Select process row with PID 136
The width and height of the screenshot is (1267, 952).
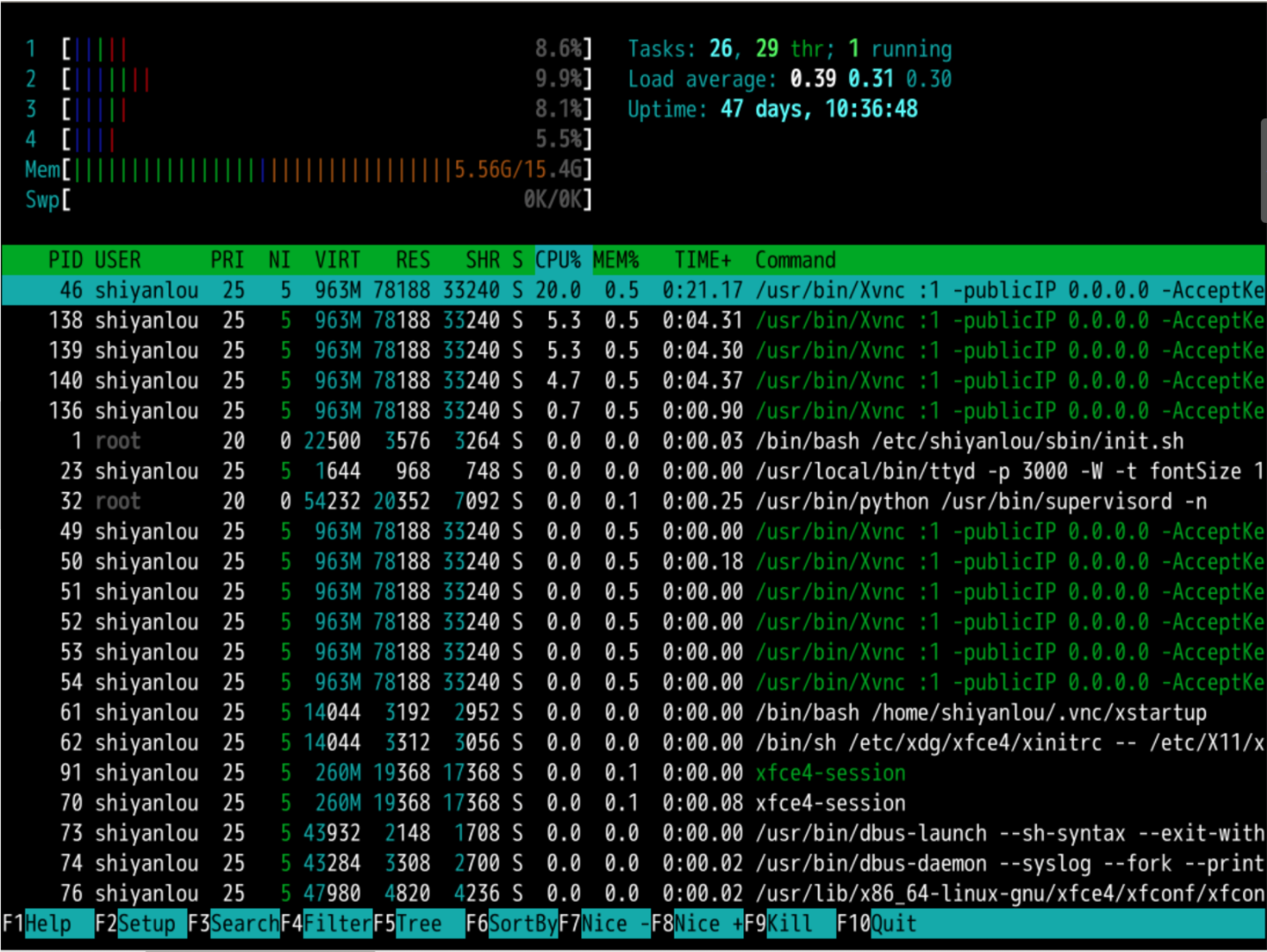tap(633, 411)
